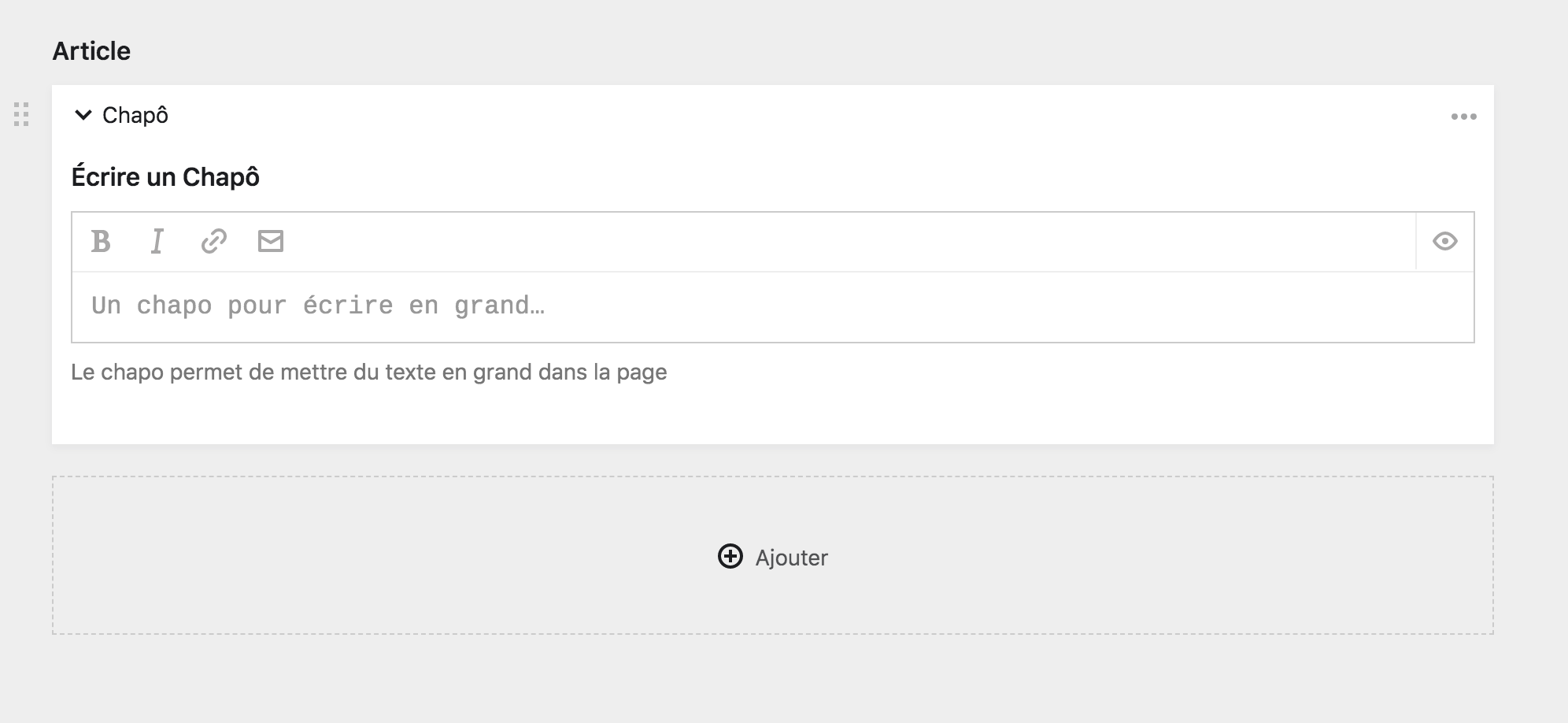Click the "Écrire un Chapô" field label

tap(165, 177)
